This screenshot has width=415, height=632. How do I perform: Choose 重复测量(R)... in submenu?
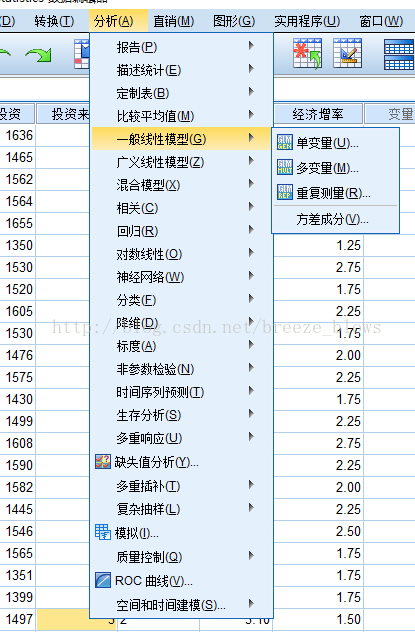coord(336,193)
